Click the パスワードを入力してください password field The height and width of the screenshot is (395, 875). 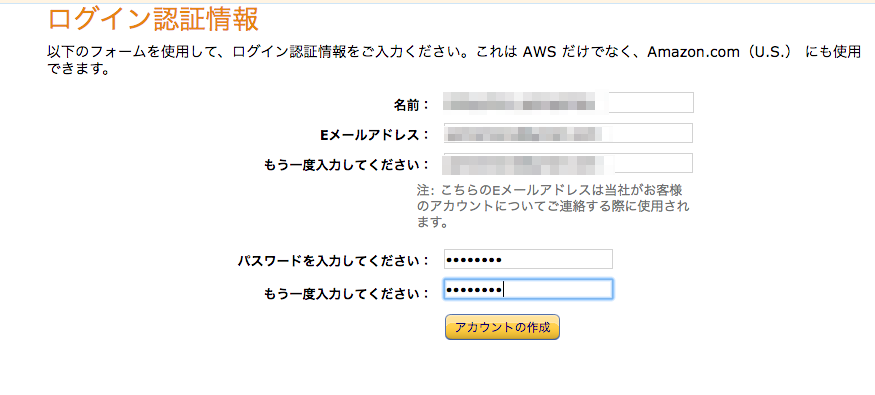[x=528, y=259]
